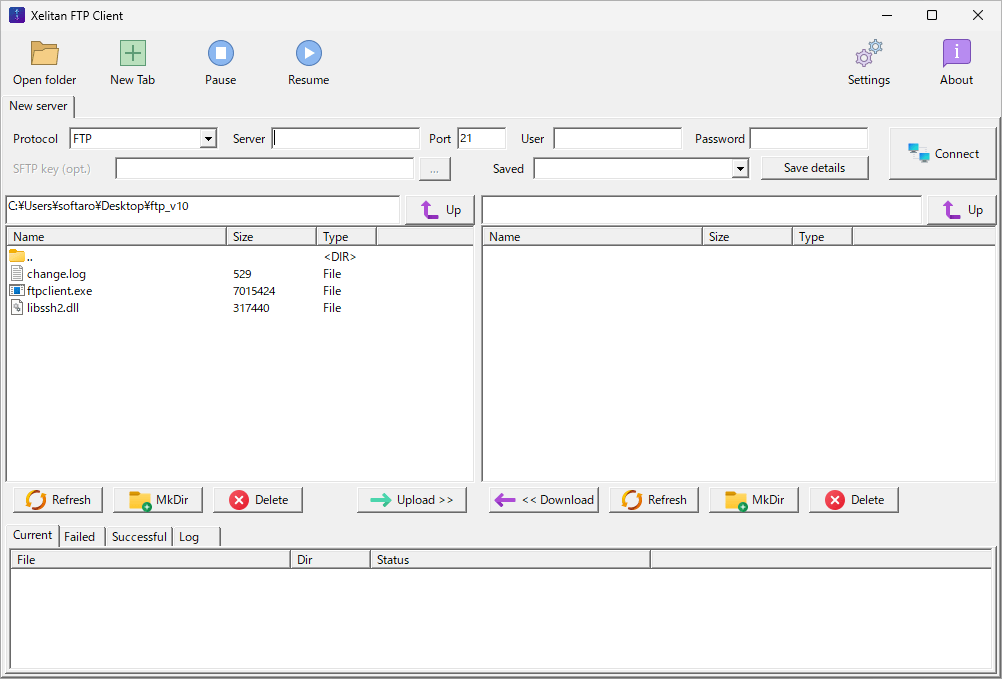
Task: Click the size value '317440'
Action: [x=251, y=308]
